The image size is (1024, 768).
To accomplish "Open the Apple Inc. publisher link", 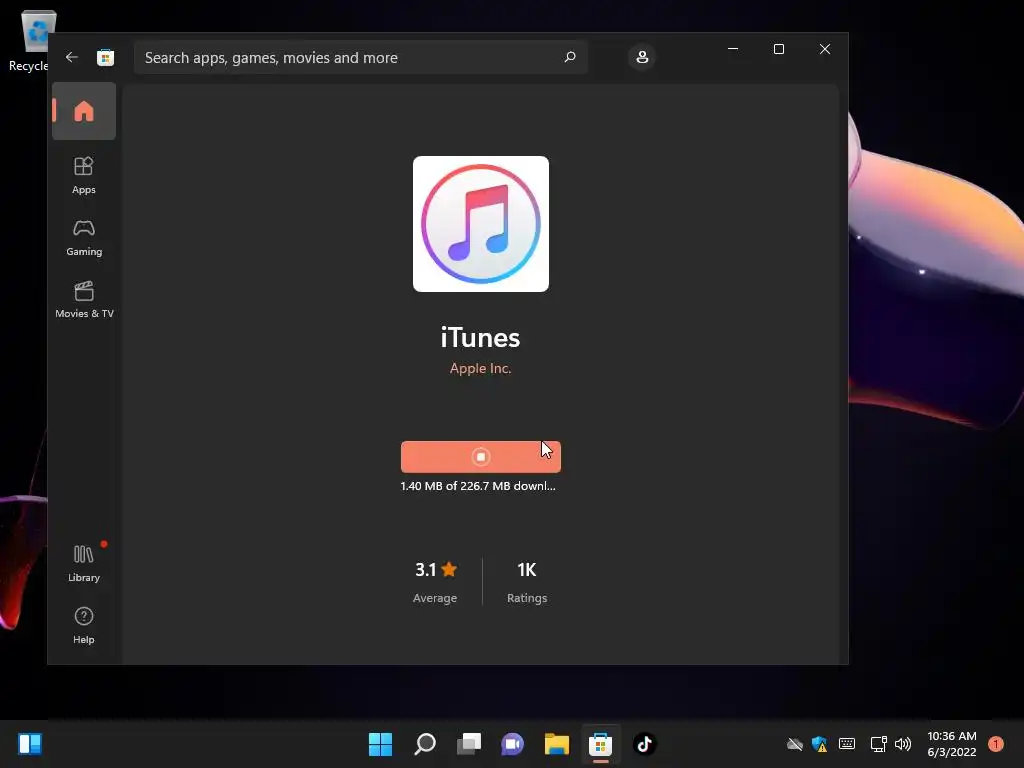I will click(481, 368).
